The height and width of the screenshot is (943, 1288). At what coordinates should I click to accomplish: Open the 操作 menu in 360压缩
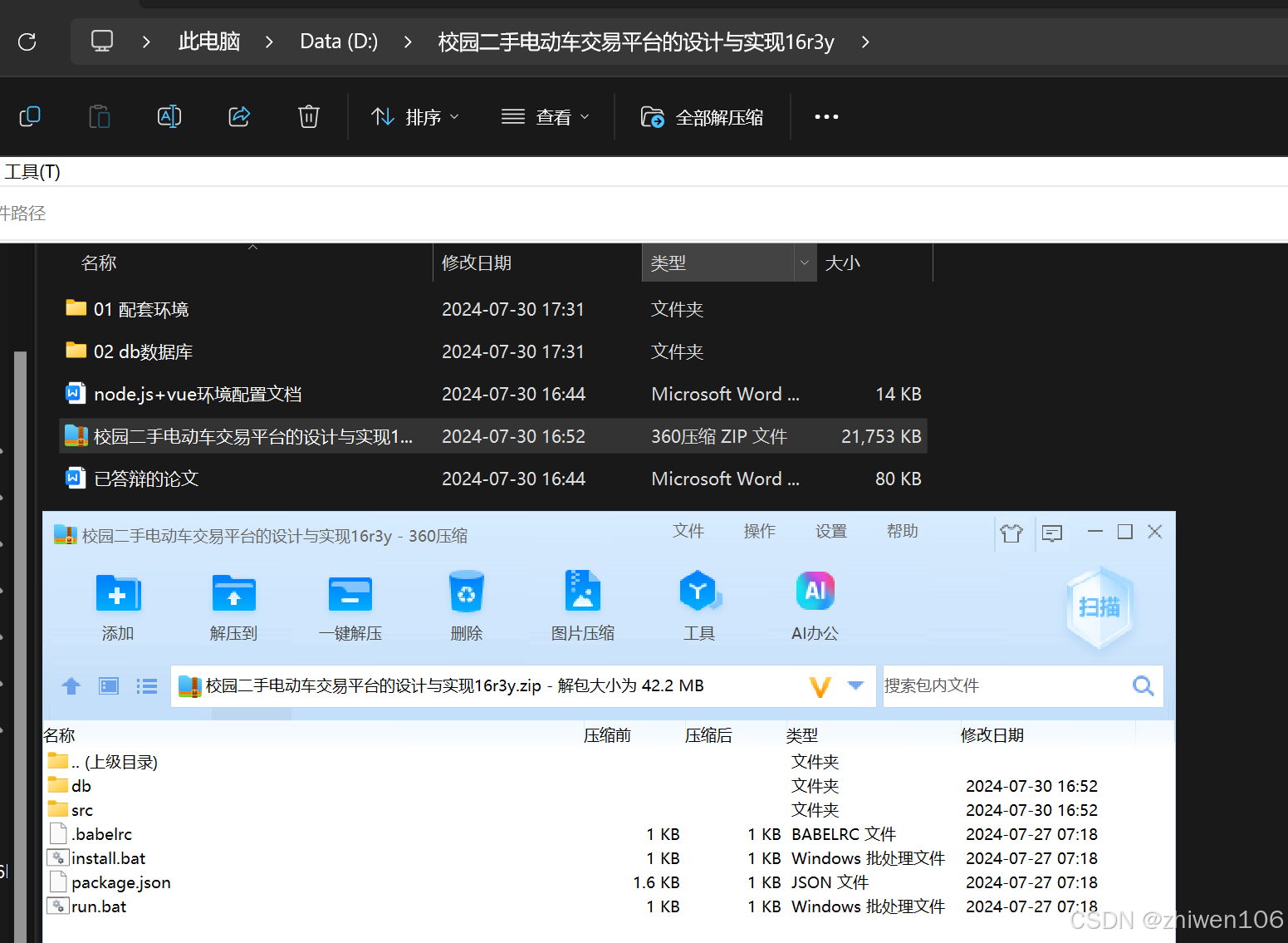(760, 531)
